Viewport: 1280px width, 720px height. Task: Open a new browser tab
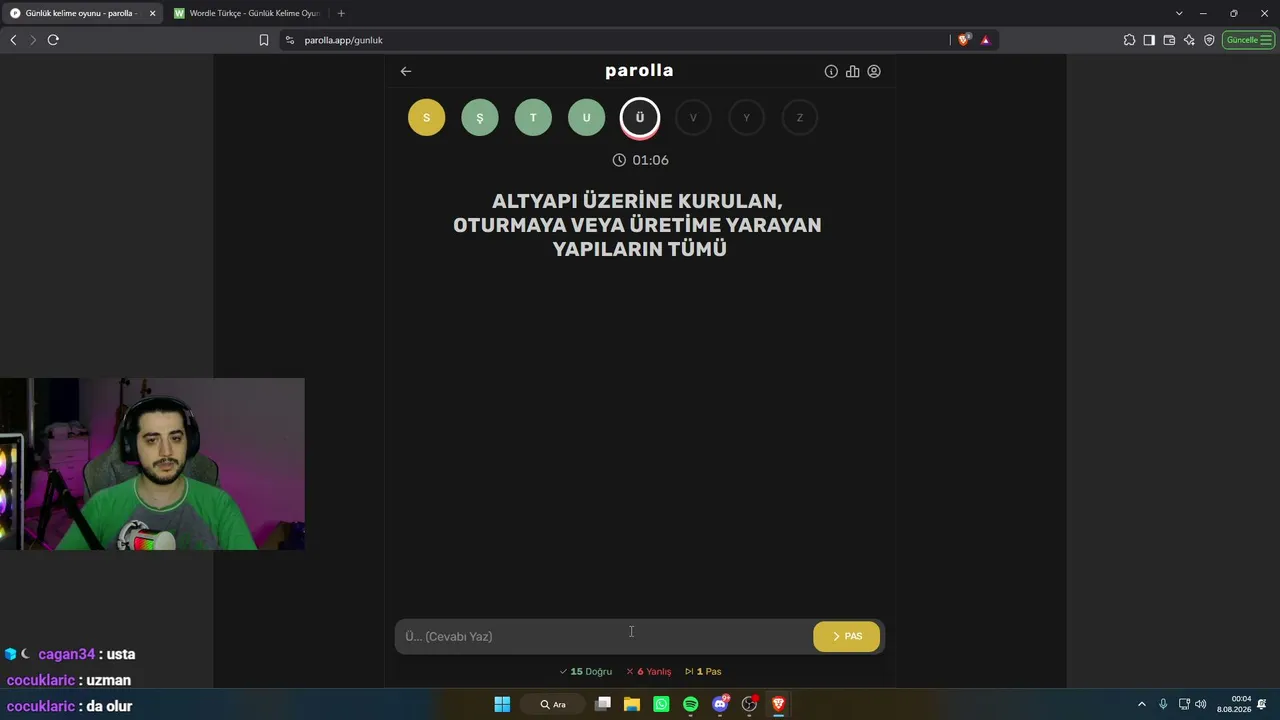pyautogui.click(x=341, y=13)
